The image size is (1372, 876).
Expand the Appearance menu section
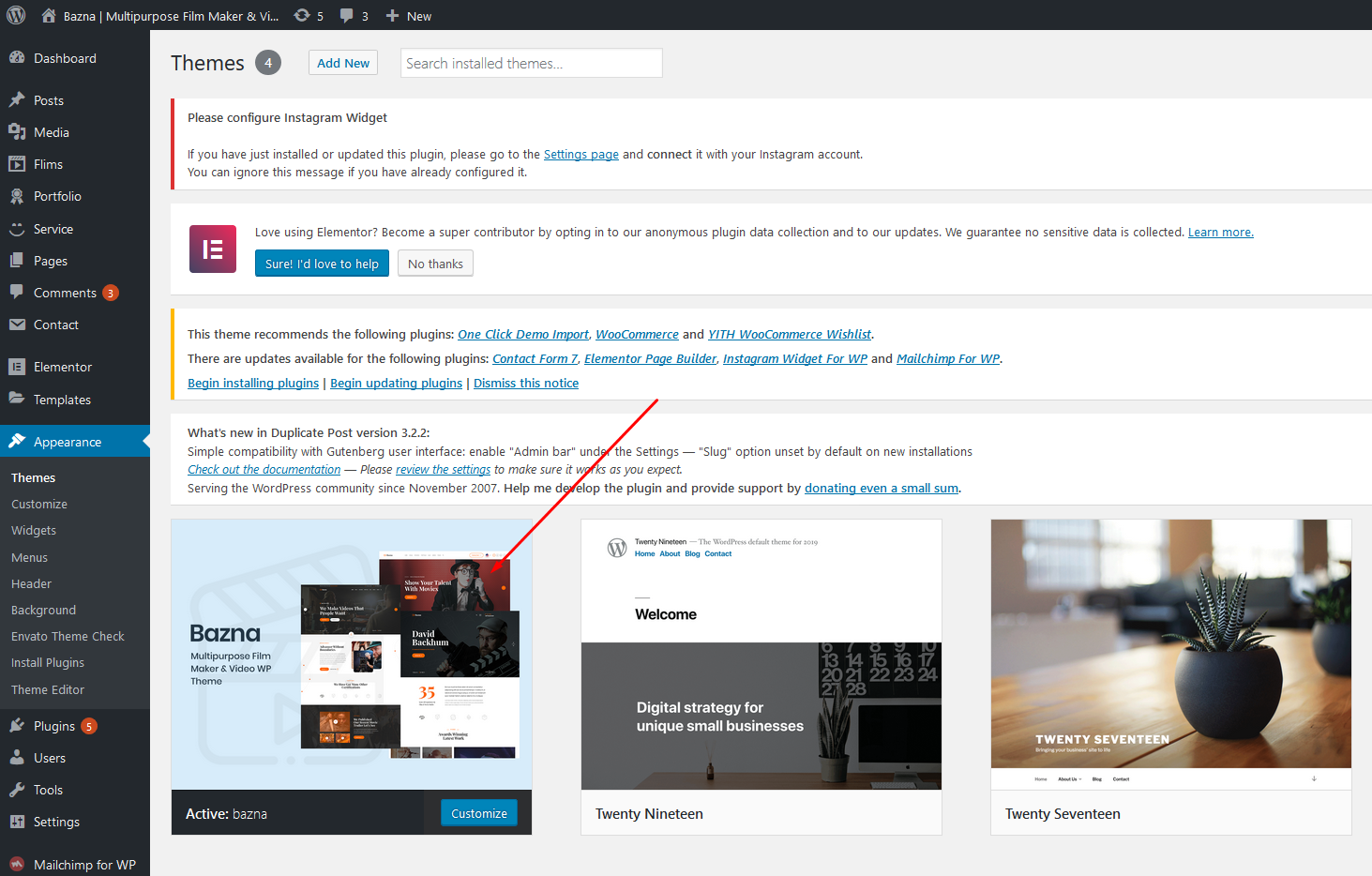(x=67, y=442)
